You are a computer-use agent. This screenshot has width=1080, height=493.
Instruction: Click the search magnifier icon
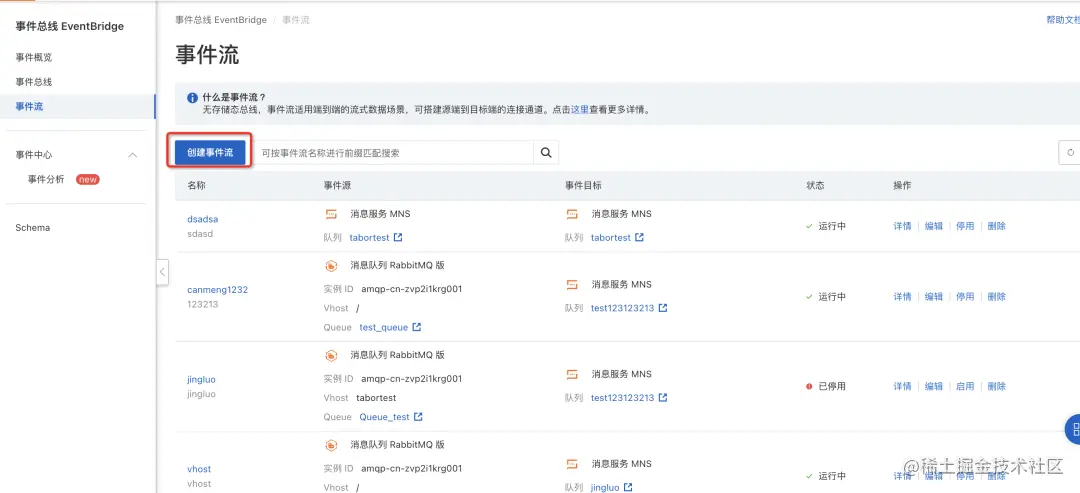(x=546, y=153)
